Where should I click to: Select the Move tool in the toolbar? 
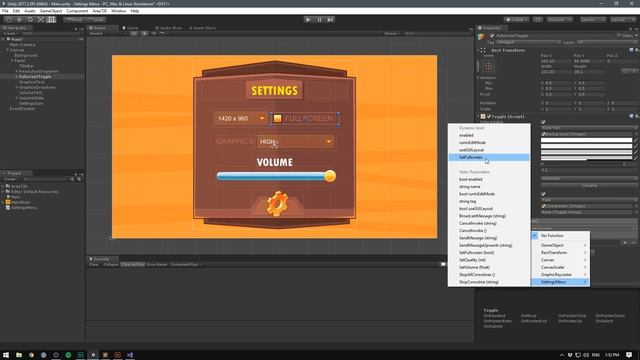pos(19,20)
